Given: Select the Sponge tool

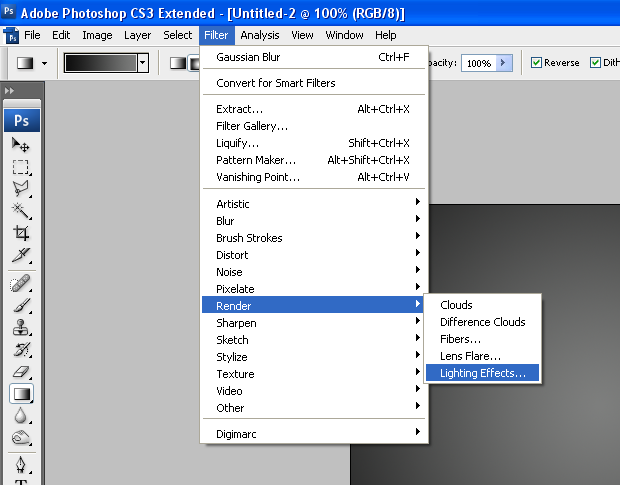Looking at the screenshot, I should (x=21, y=438).
